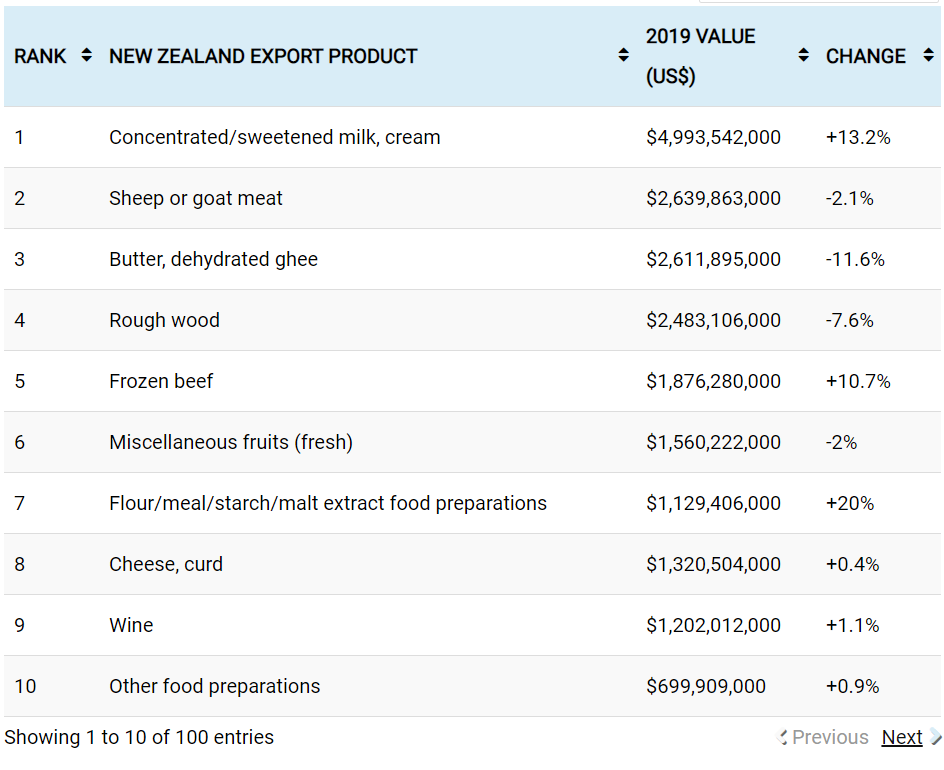Select the Frozen beef row
Viewport: 944px width, 770px height.
[161, 381]
